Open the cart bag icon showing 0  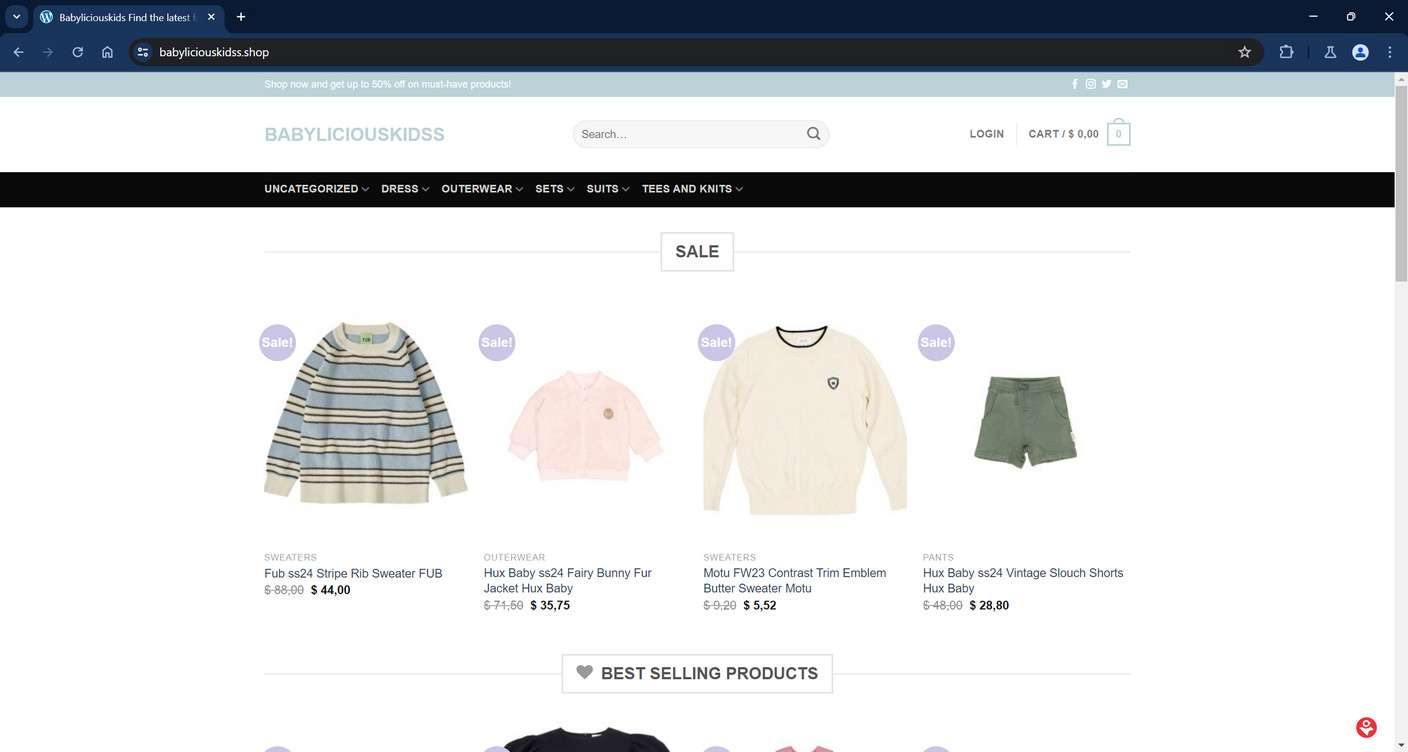point(1119,133)
